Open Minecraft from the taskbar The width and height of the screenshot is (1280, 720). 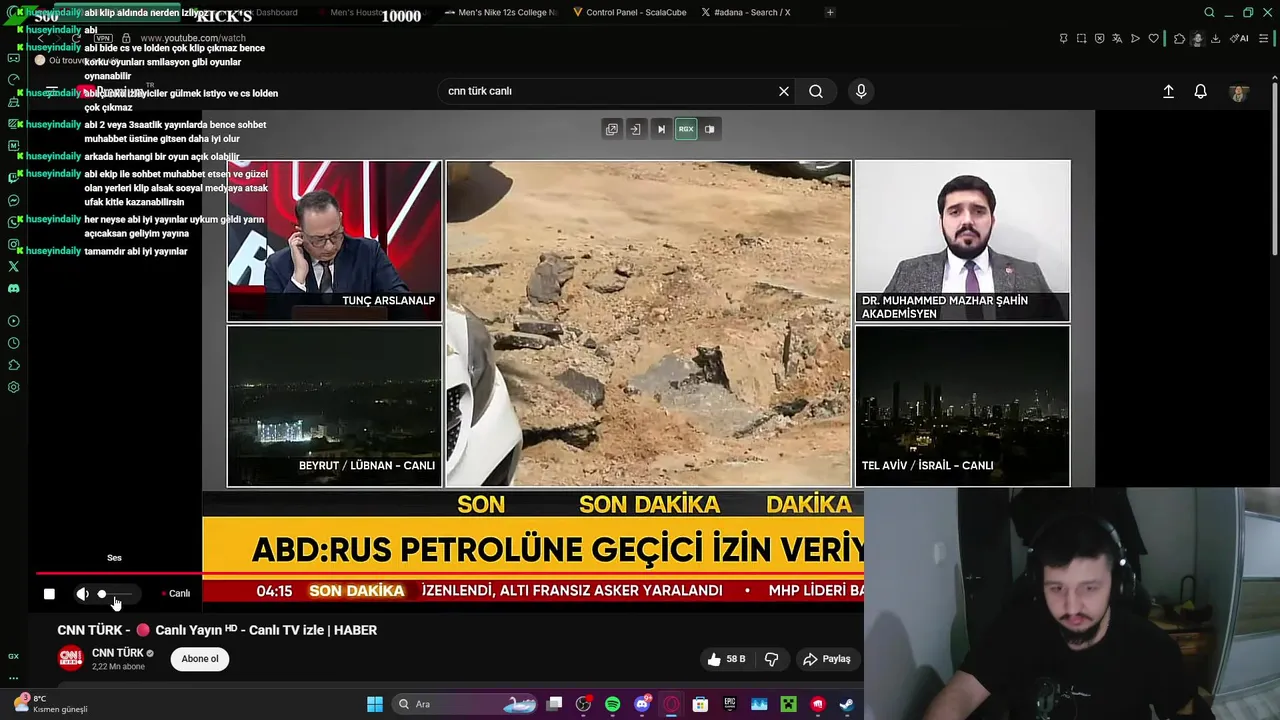[x=788, y=704]
